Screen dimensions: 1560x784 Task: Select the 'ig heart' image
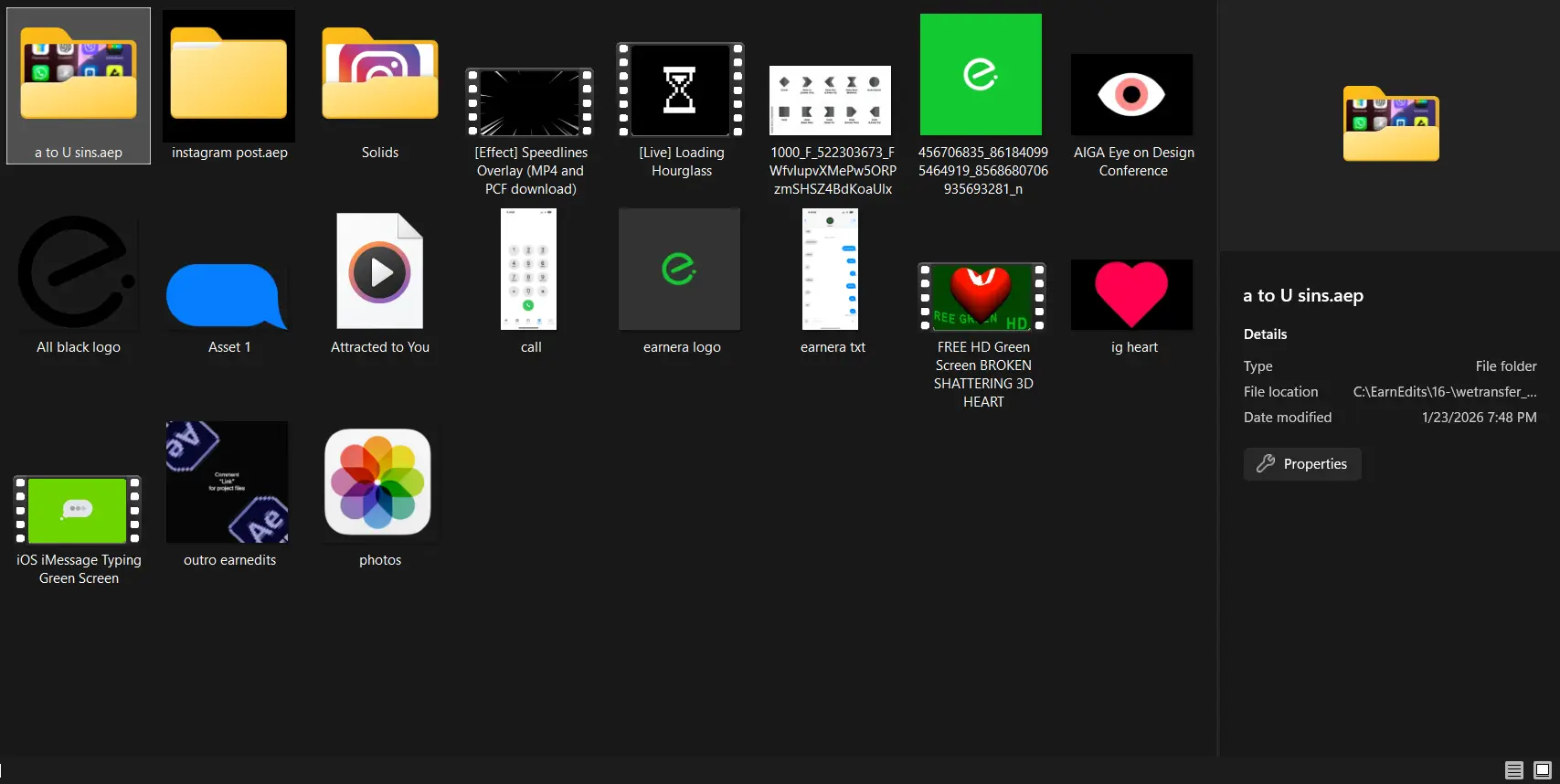tap(1132, 295)
